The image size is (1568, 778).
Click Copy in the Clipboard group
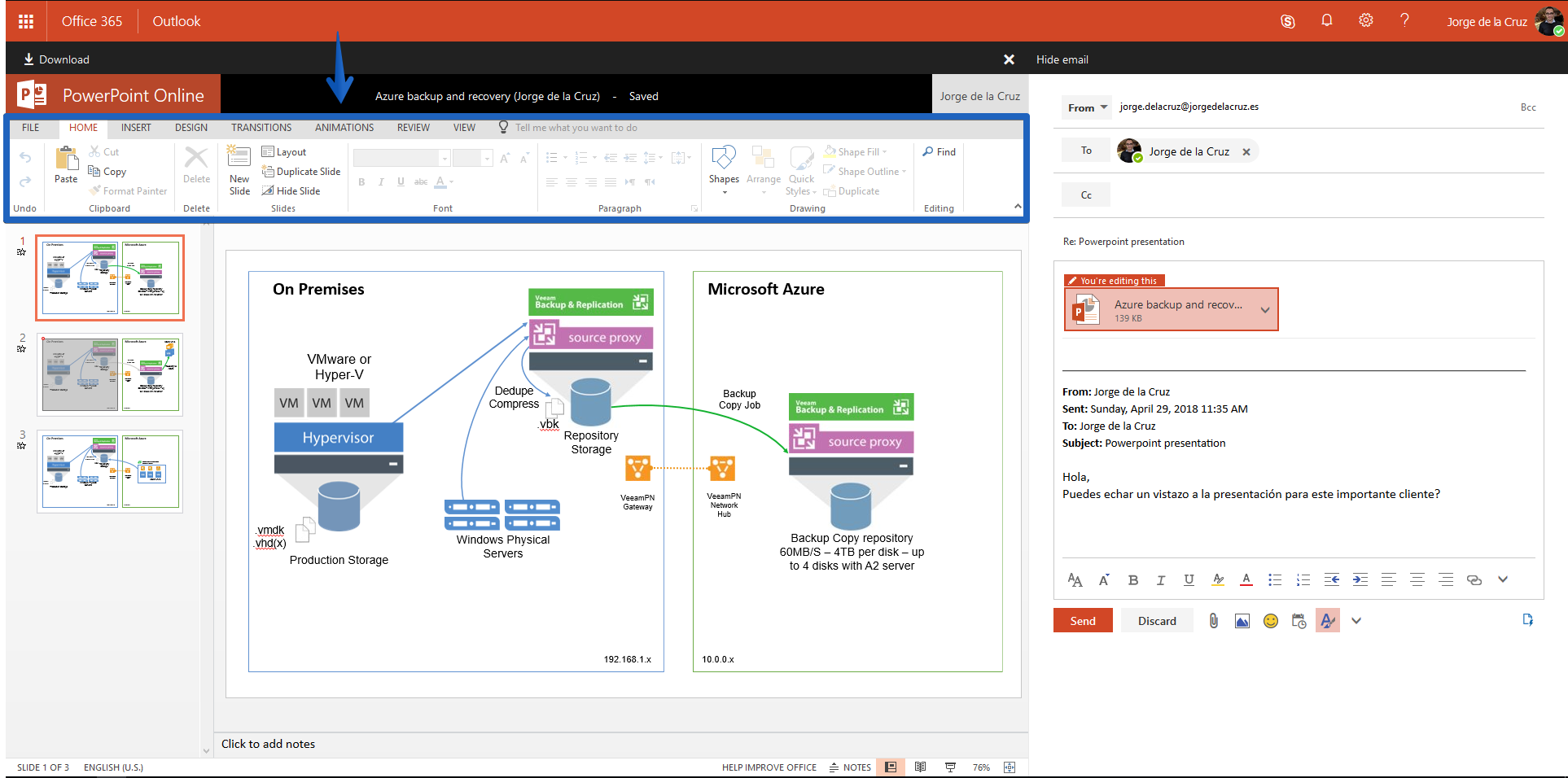tap(107, 172)
